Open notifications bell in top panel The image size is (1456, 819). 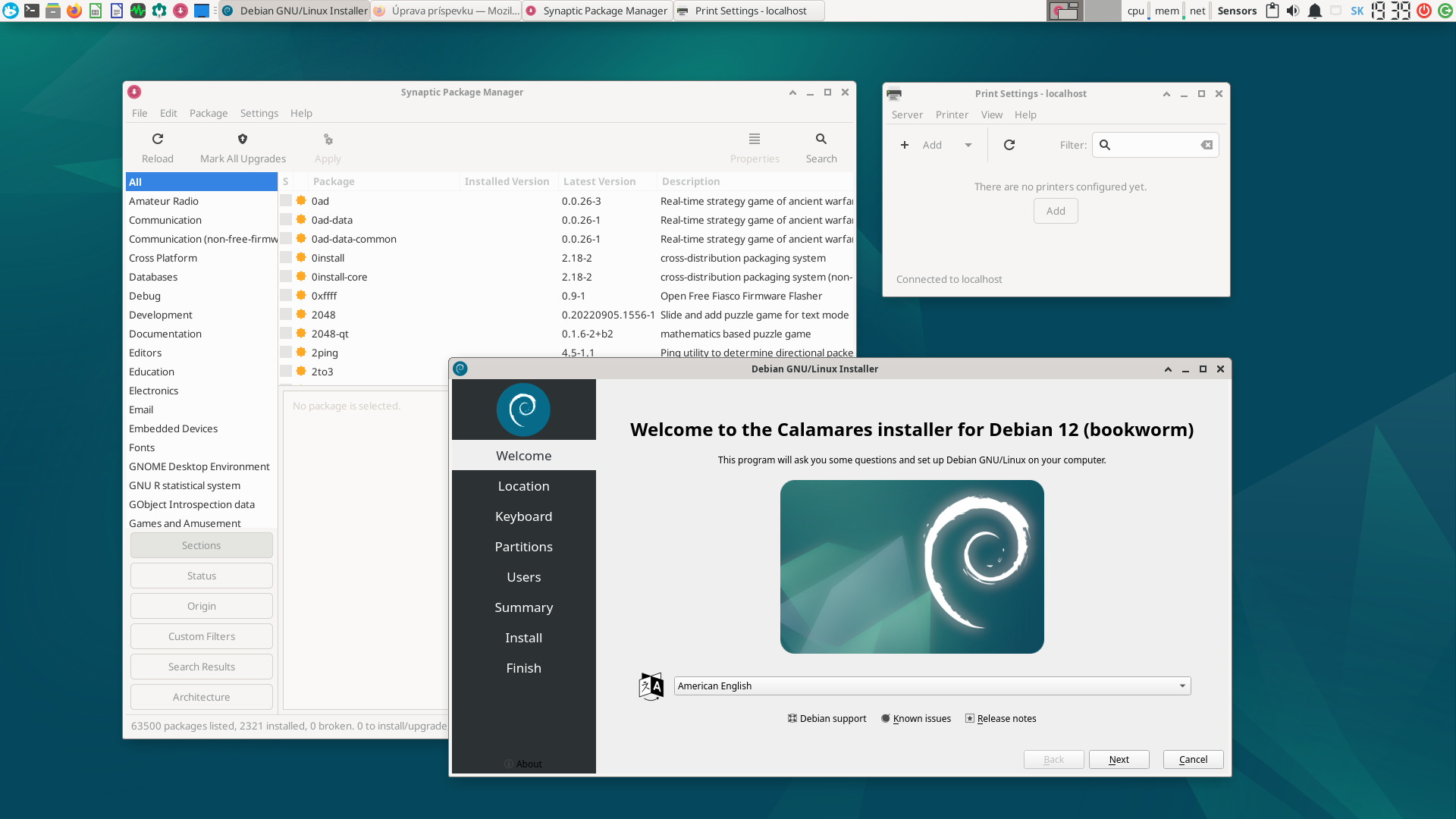click(x=1315, y=11)
